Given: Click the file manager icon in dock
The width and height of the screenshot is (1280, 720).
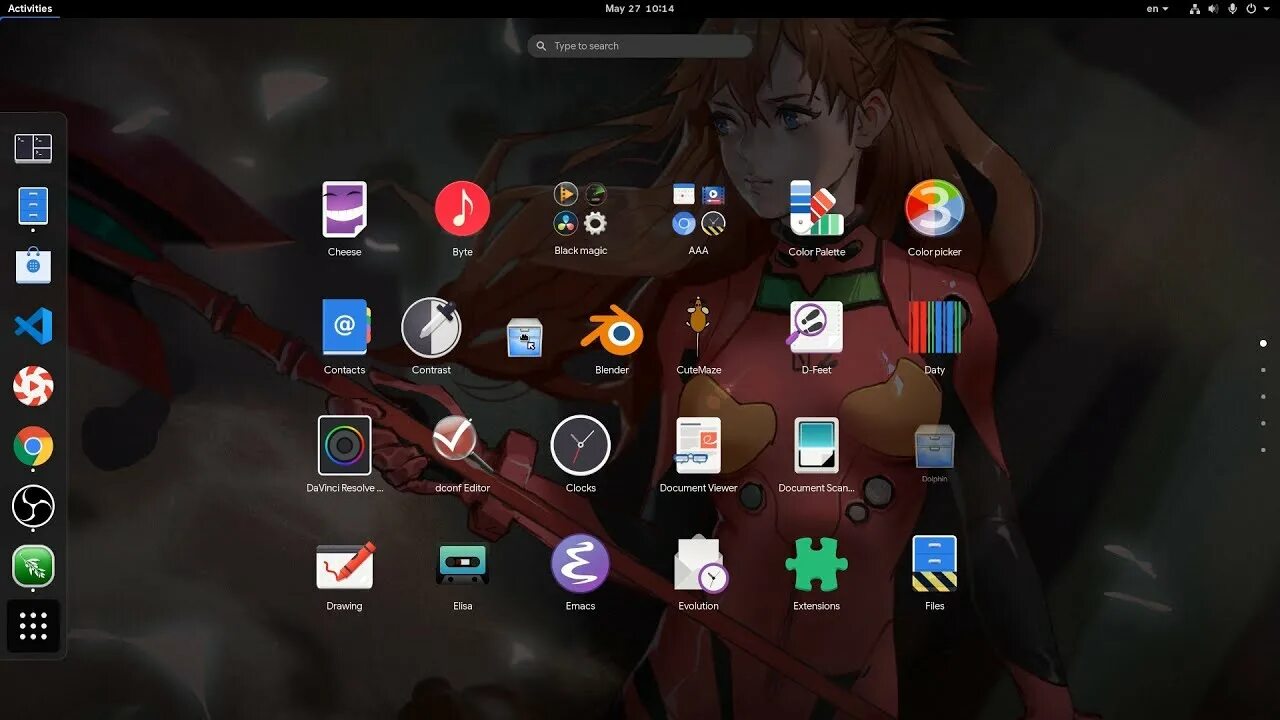Looking at the screenshot, I should (x=33, y=206).
